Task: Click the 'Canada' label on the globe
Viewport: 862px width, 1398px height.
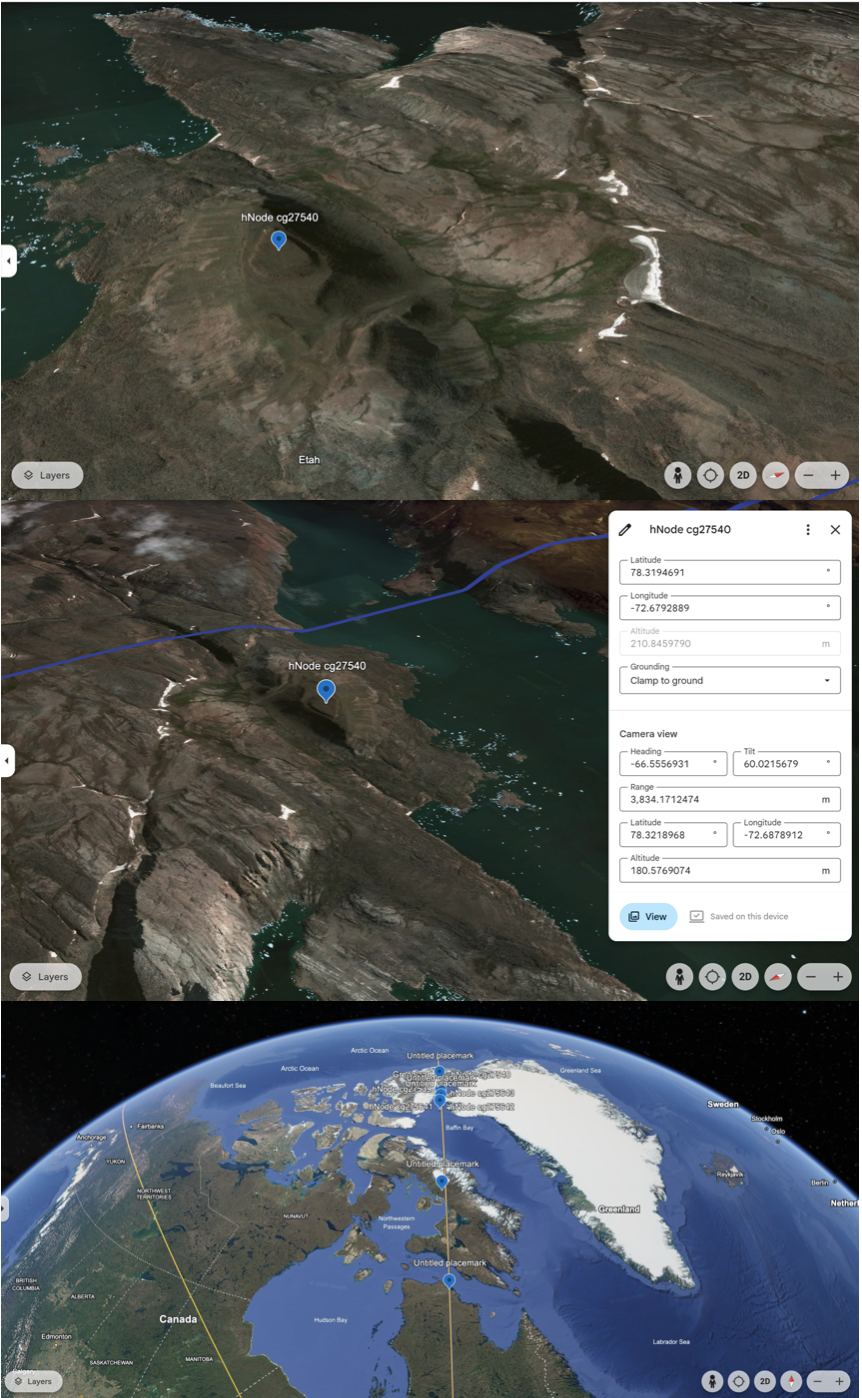Action: (x=178, y=1319)
